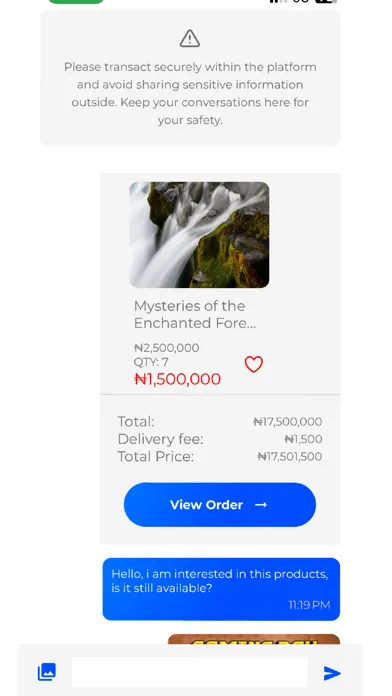This screenshot has height=696, width=392.
Task: Focus the chat message input field
Action: (x=190, y=672)
